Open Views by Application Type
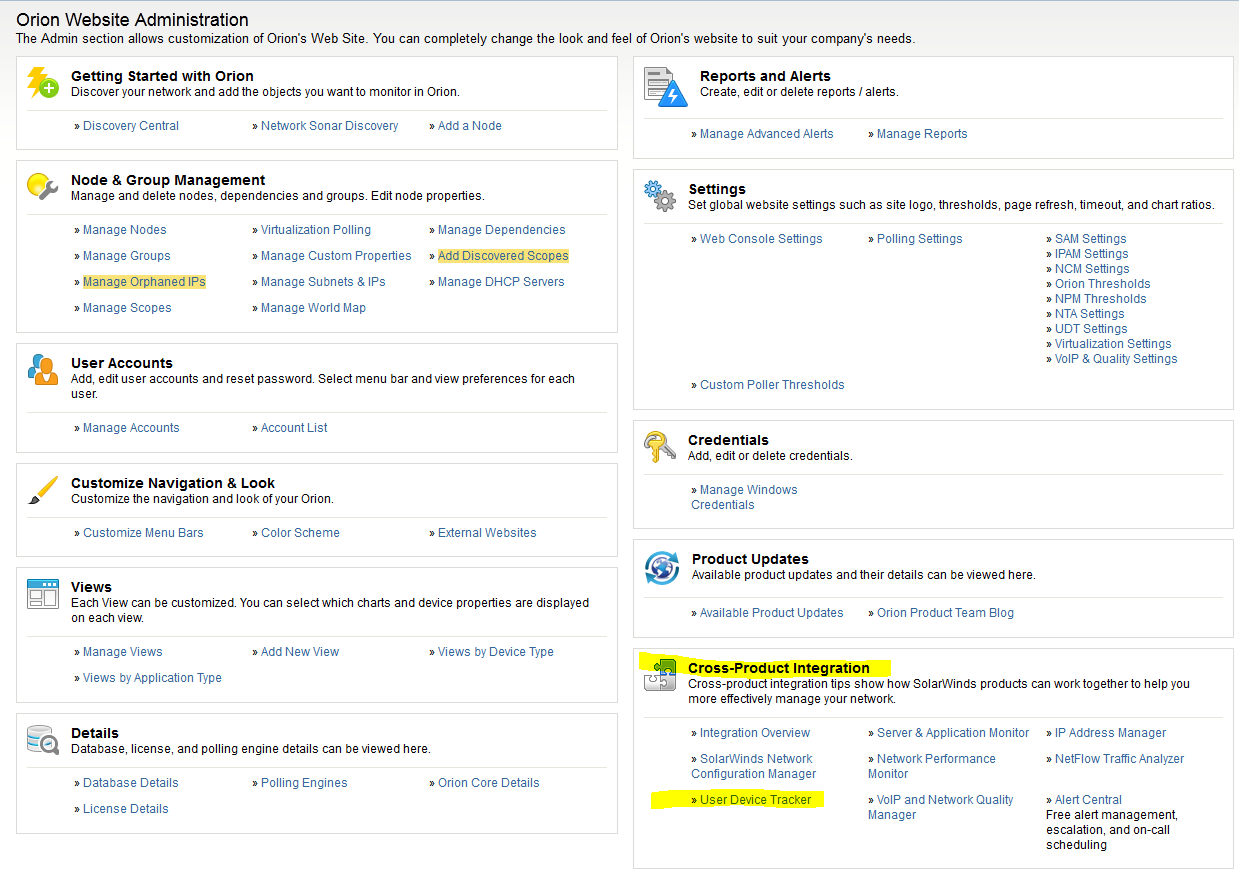The height and width of the screenshot is (873, 1239). tap(152, 678)
